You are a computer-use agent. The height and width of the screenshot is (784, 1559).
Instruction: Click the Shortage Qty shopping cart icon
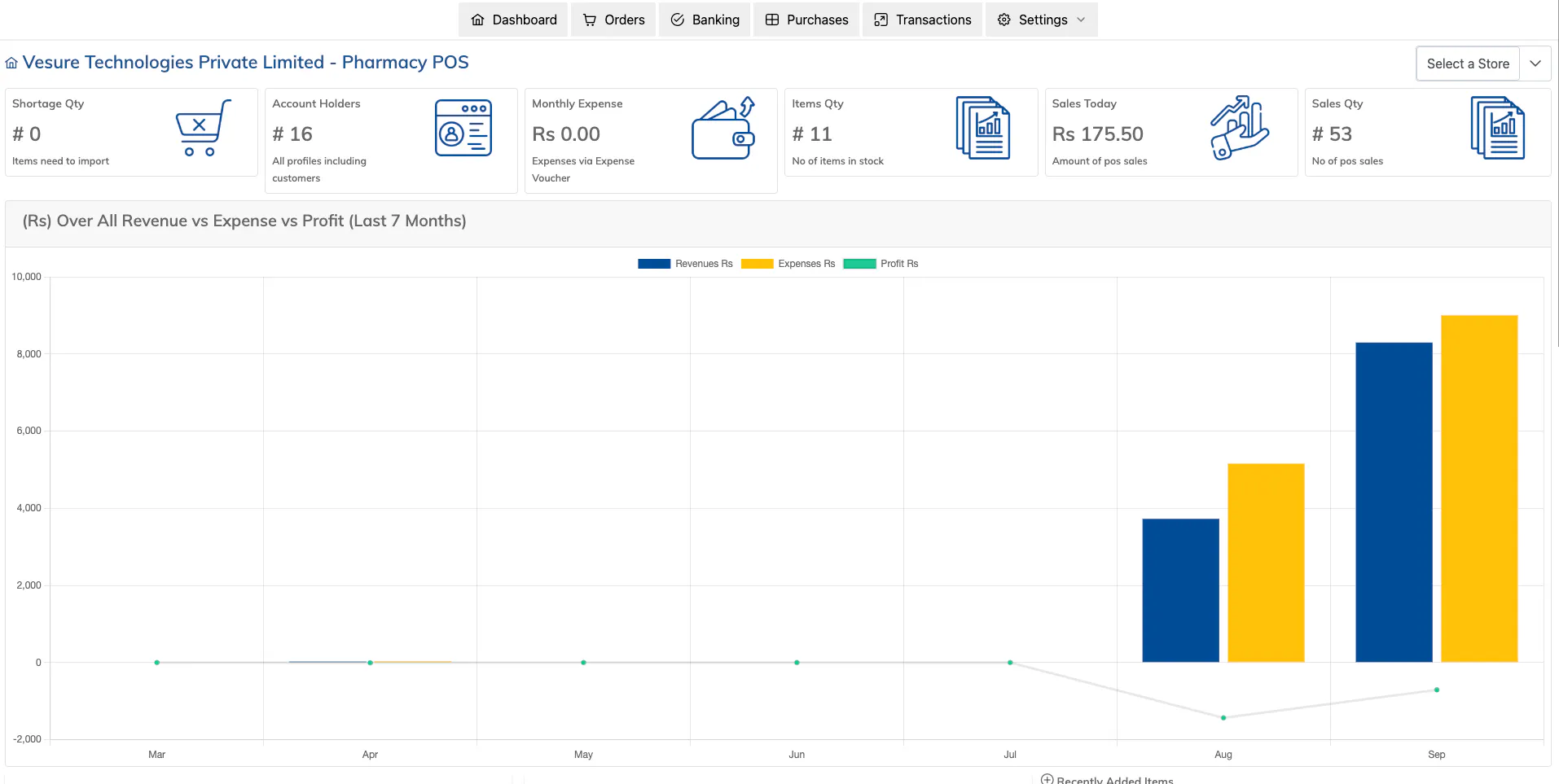point(204,128)
